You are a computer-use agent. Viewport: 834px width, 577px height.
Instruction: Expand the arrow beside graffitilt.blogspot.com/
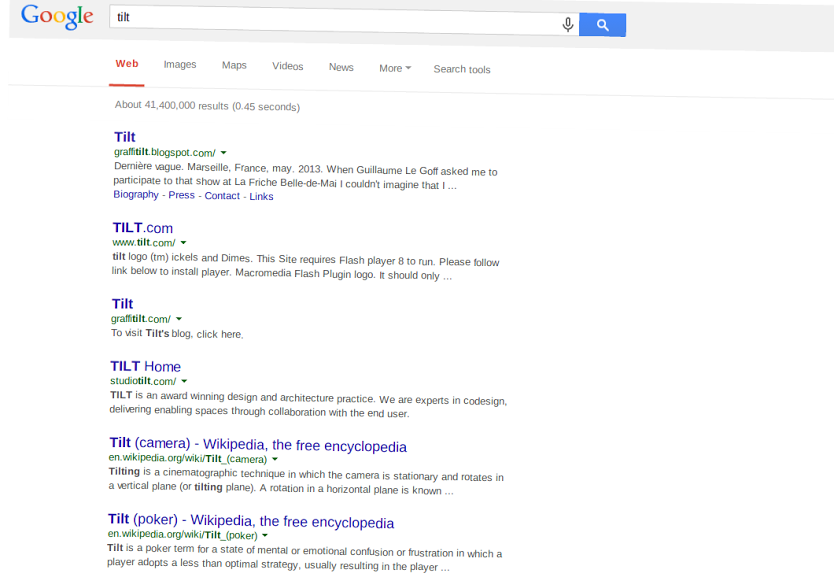click(224, 153)
